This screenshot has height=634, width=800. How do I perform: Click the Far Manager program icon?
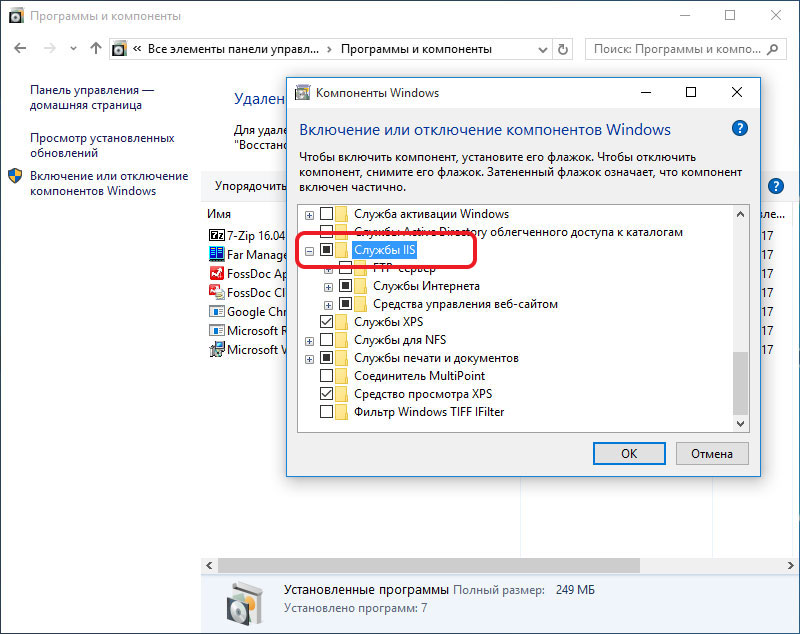coord(217,253)
